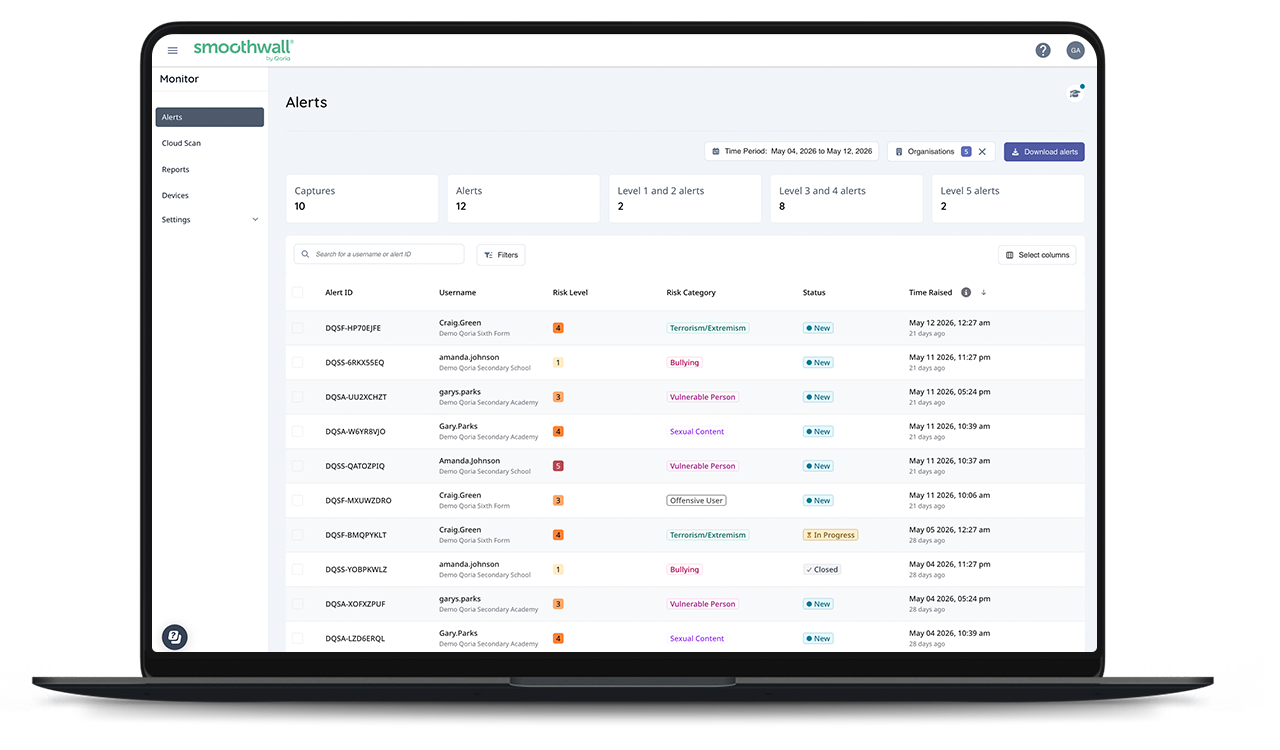Screen dimensions: 1280x750
Task: Click New status for DQSA-UU2XCHZT
Action: [x=818, y=397]
